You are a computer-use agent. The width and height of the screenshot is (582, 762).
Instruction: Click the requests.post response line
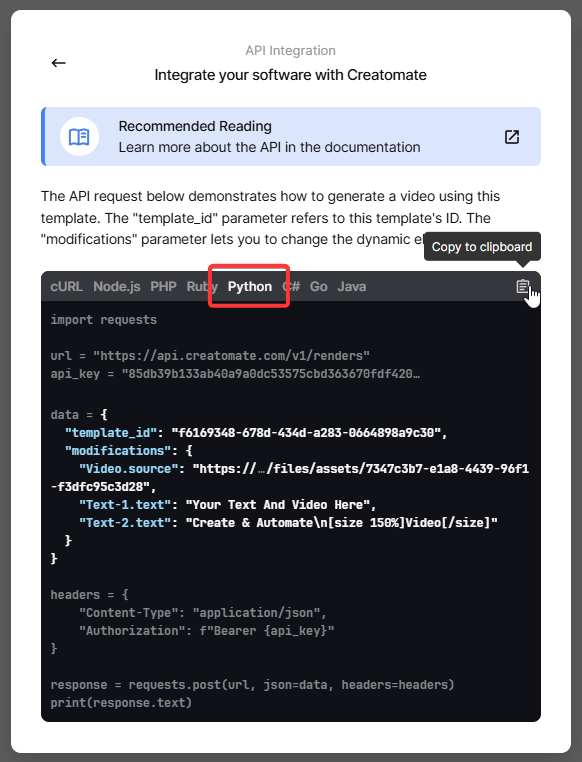coord(252,685)
